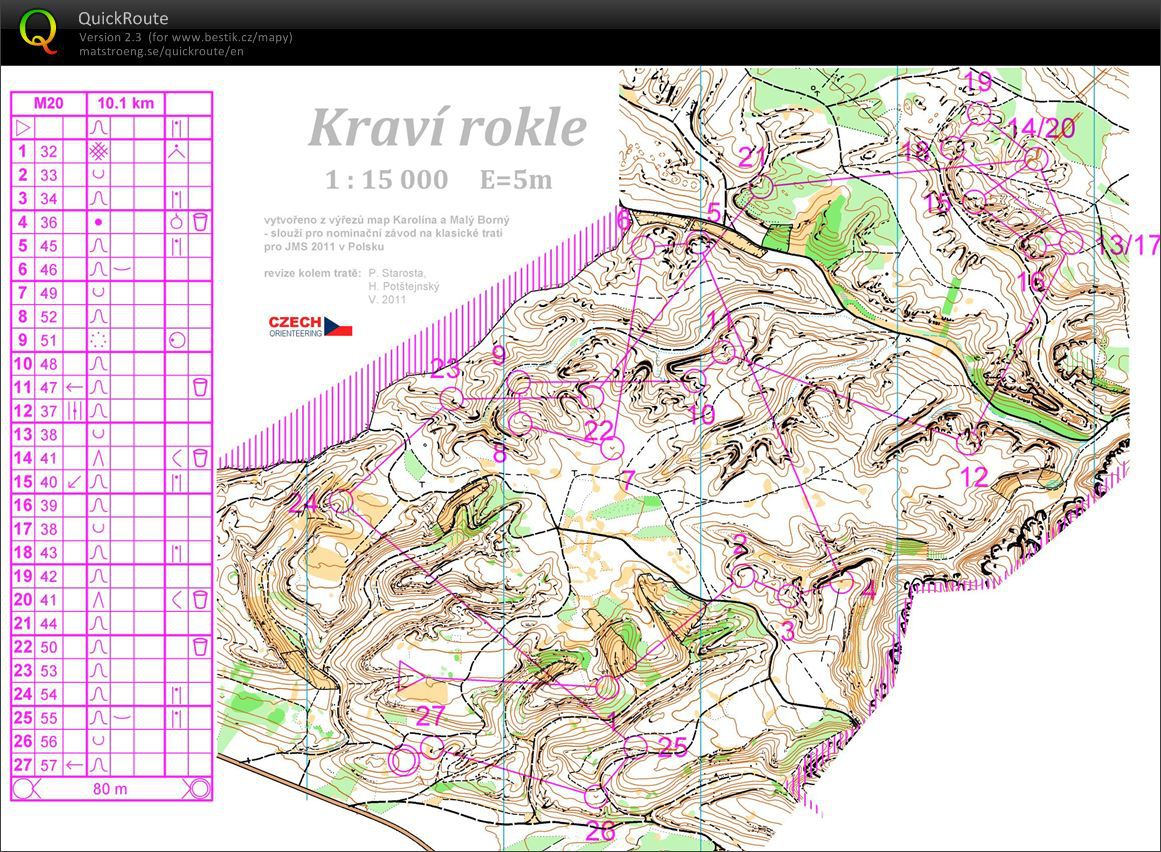The image size is (1161, 852).
Task: Click the cup icon in row 22
Action: point(200,647)
